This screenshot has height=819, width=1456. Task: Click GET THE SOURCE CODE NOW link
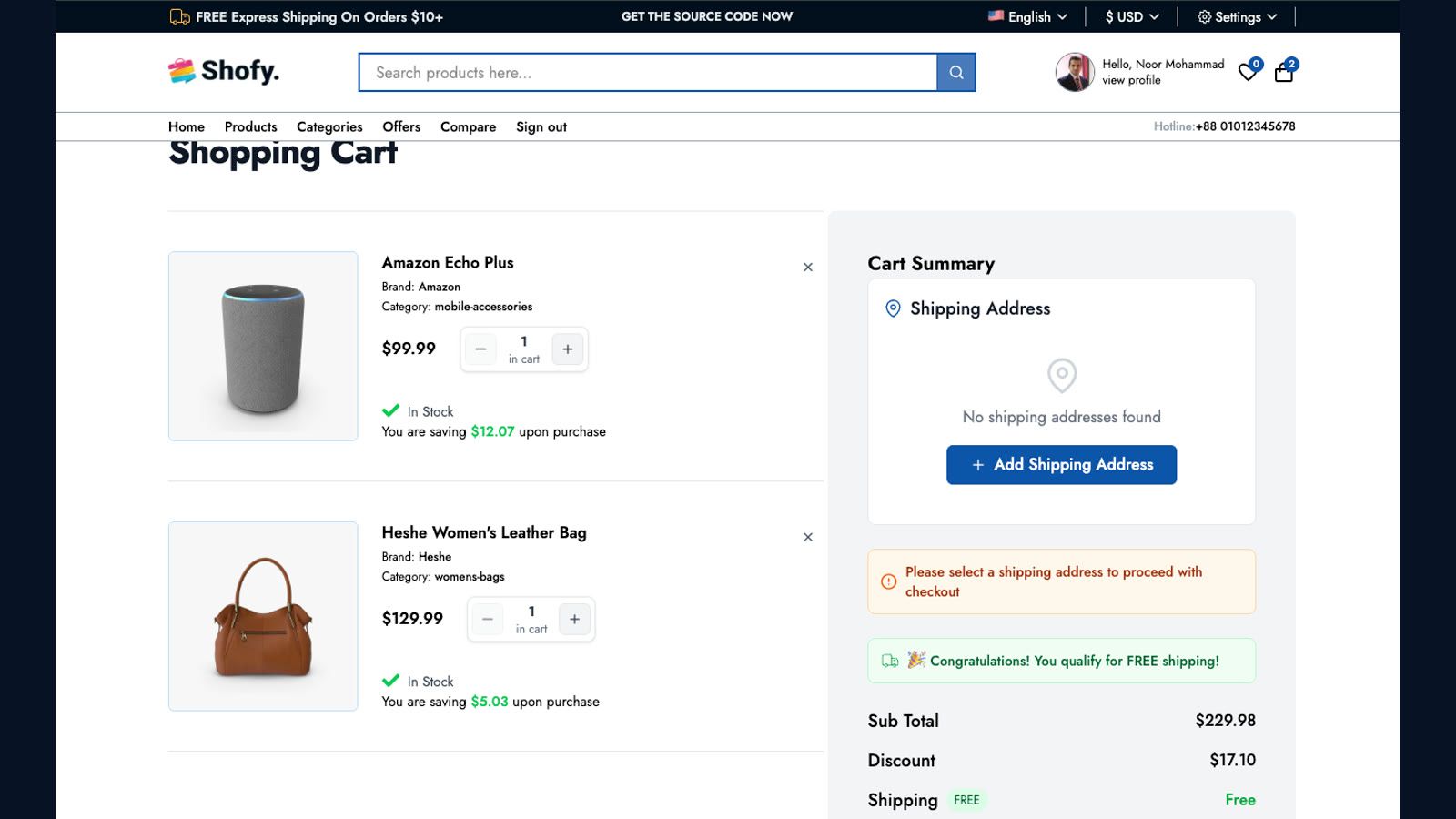click(707, 16)
